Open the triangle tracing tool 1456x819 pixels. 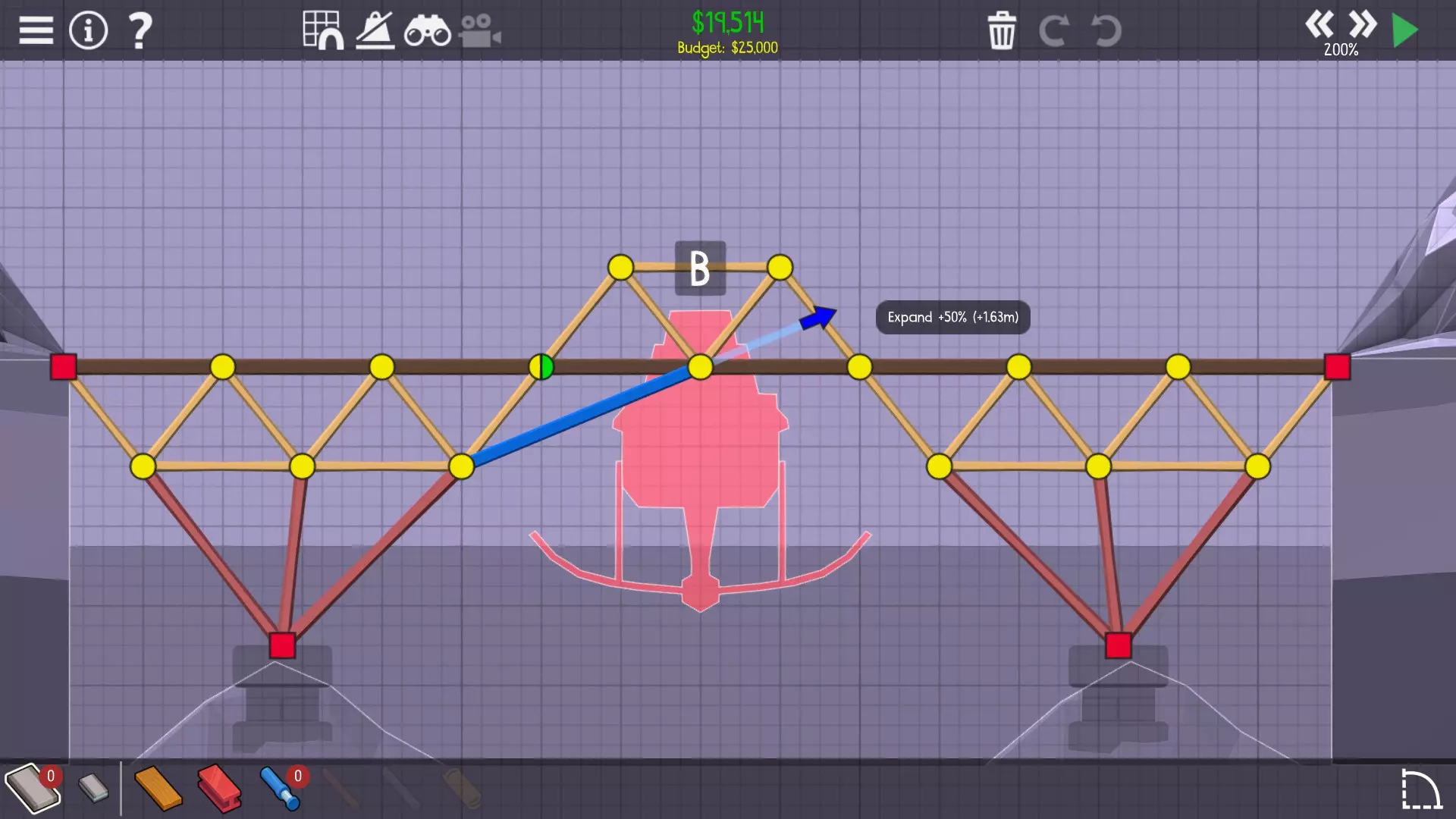tap(375, 30)
